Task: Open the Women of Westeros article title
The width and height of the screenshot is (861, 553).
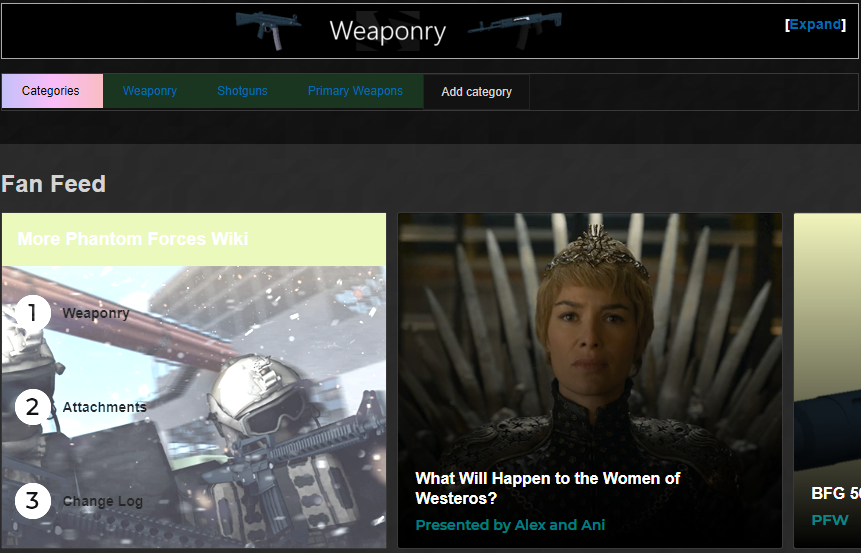Action: pos(547,488)
